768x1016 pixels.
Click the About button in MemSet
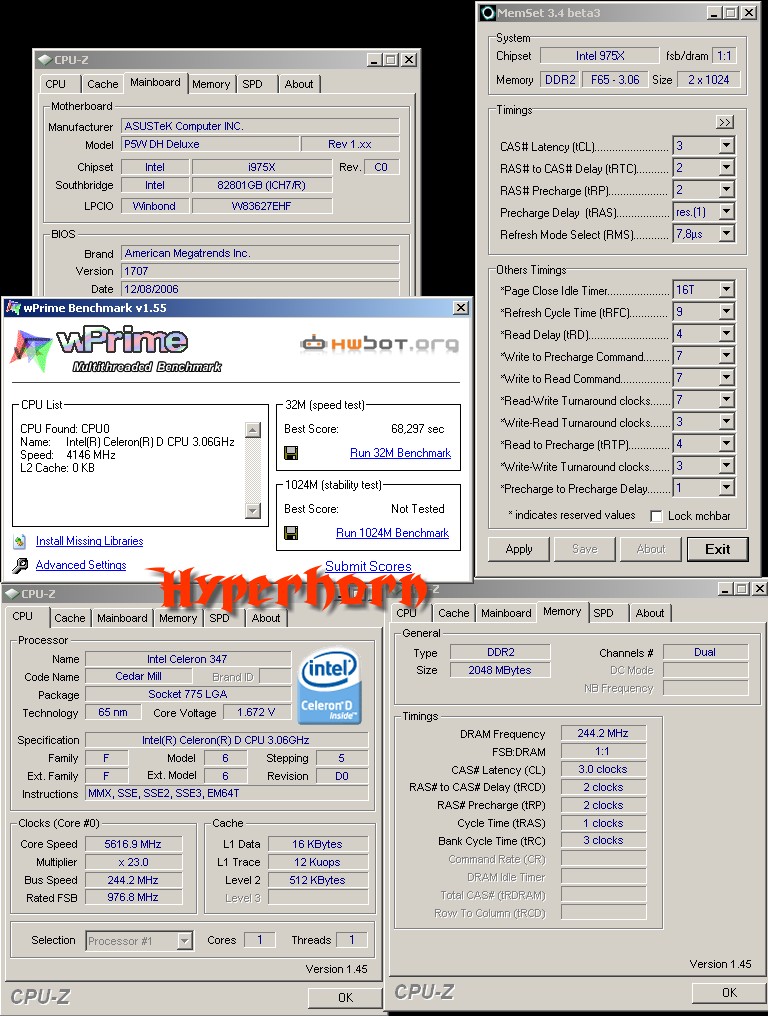click(651, 549)
